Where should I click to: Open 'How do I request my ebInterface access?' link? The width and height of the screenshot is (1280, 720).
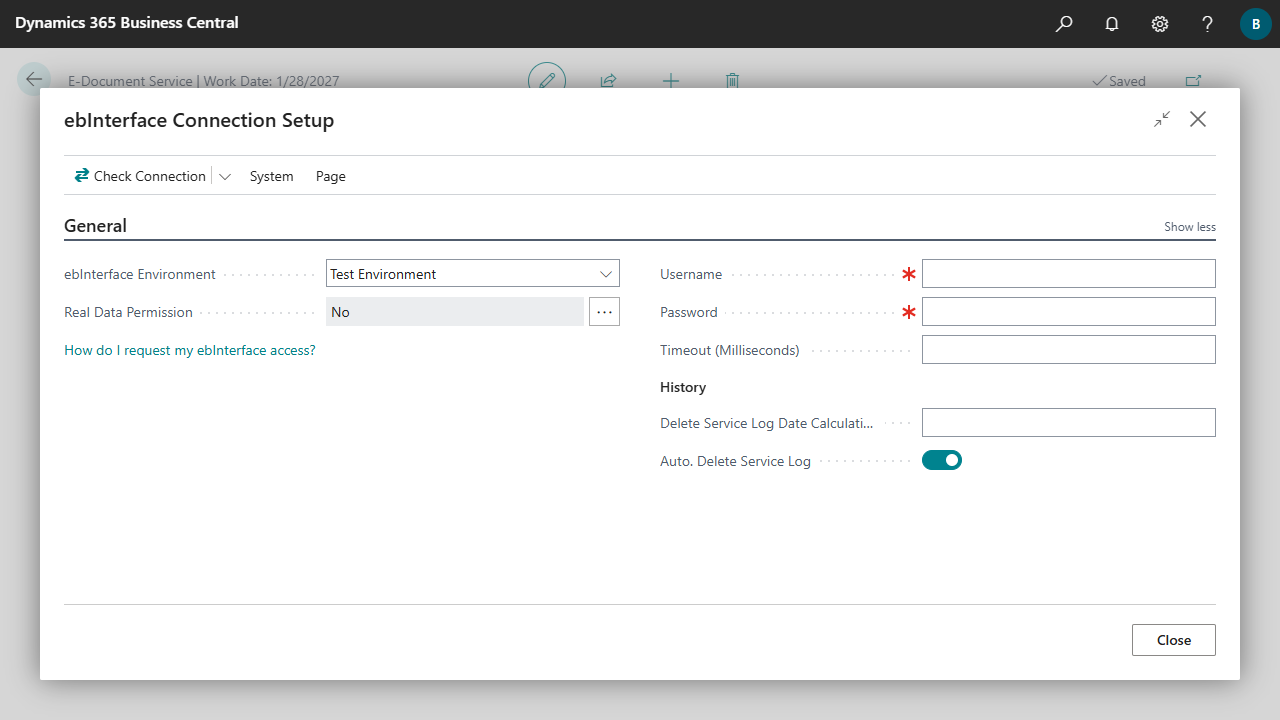click(190, 350)
